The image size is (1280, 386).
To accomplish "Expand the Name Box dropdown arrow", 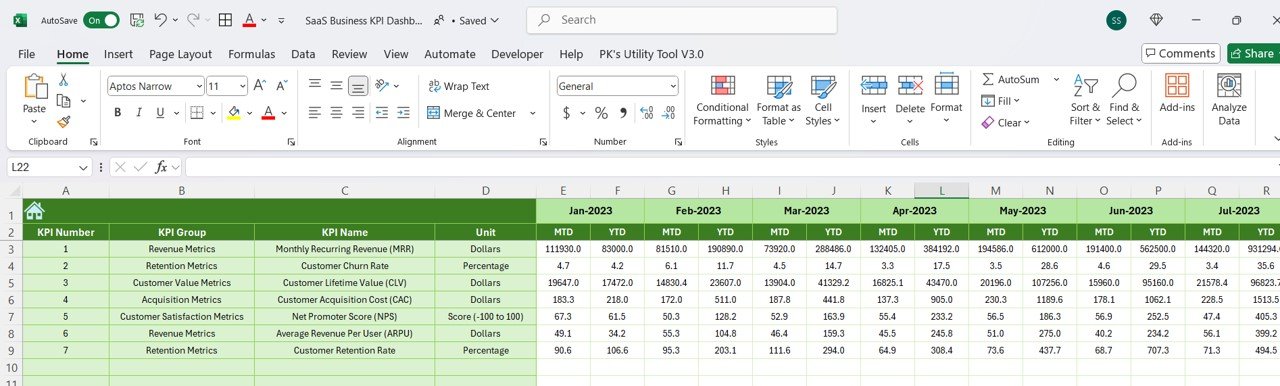I will (x=84, y=167).
